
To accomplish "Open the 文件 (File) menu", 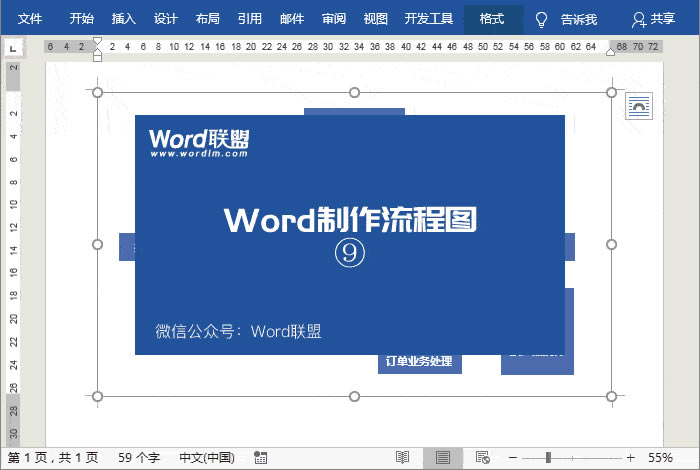I will (30, 19).
